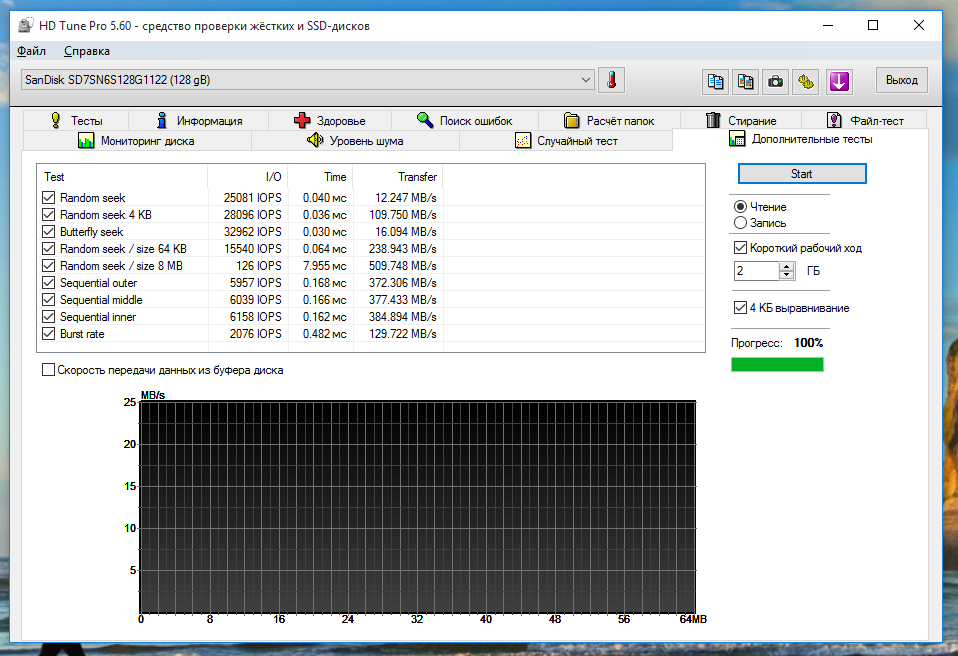Screen dimensions: 958x656
Task: Switch to Поиск ошибок tab
Action: [x=465, y=120]
